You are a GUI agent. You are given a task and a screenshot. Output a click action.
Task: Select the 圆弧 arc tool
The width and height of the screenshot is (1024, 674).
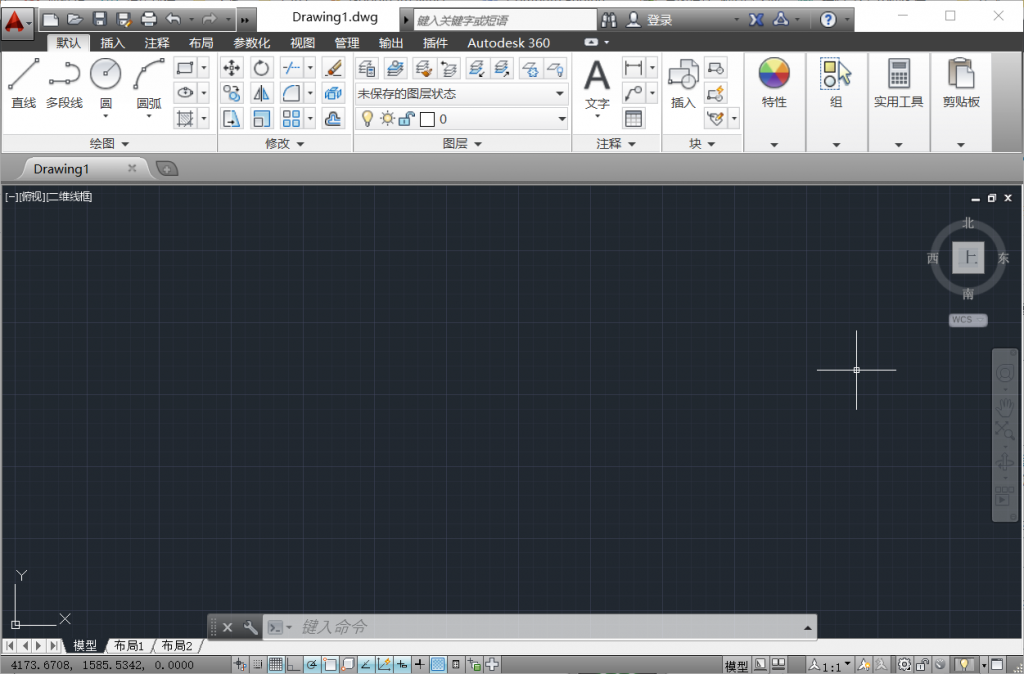[149, 83]
